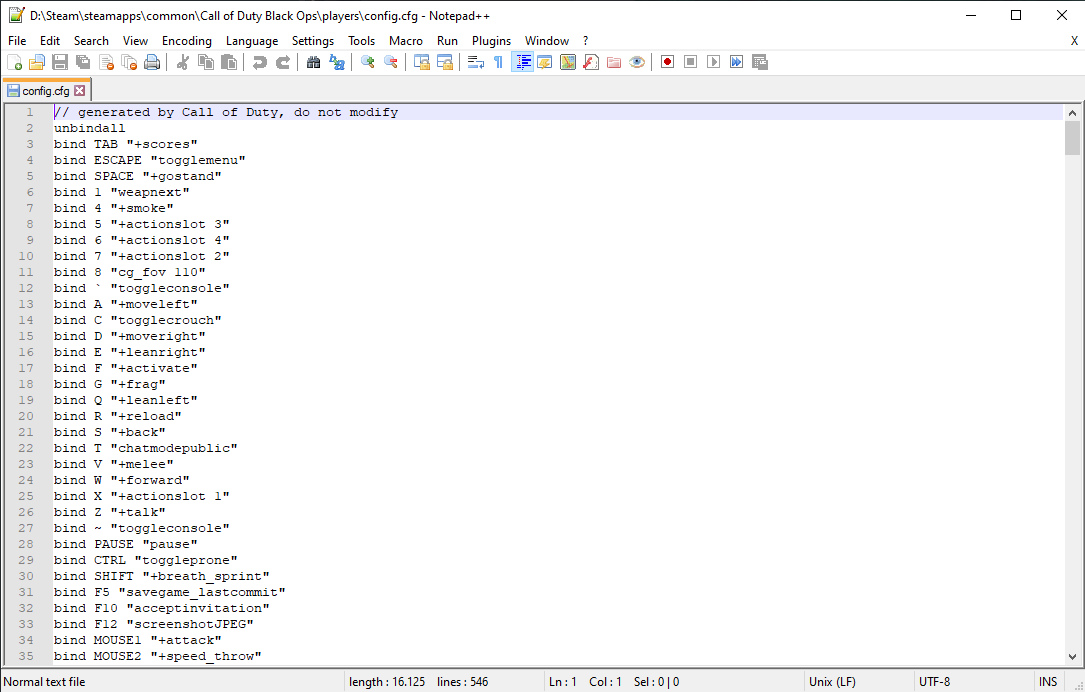Open the Document Map icon
Viewport: 1085px width, 692px height.
(567, 62)
